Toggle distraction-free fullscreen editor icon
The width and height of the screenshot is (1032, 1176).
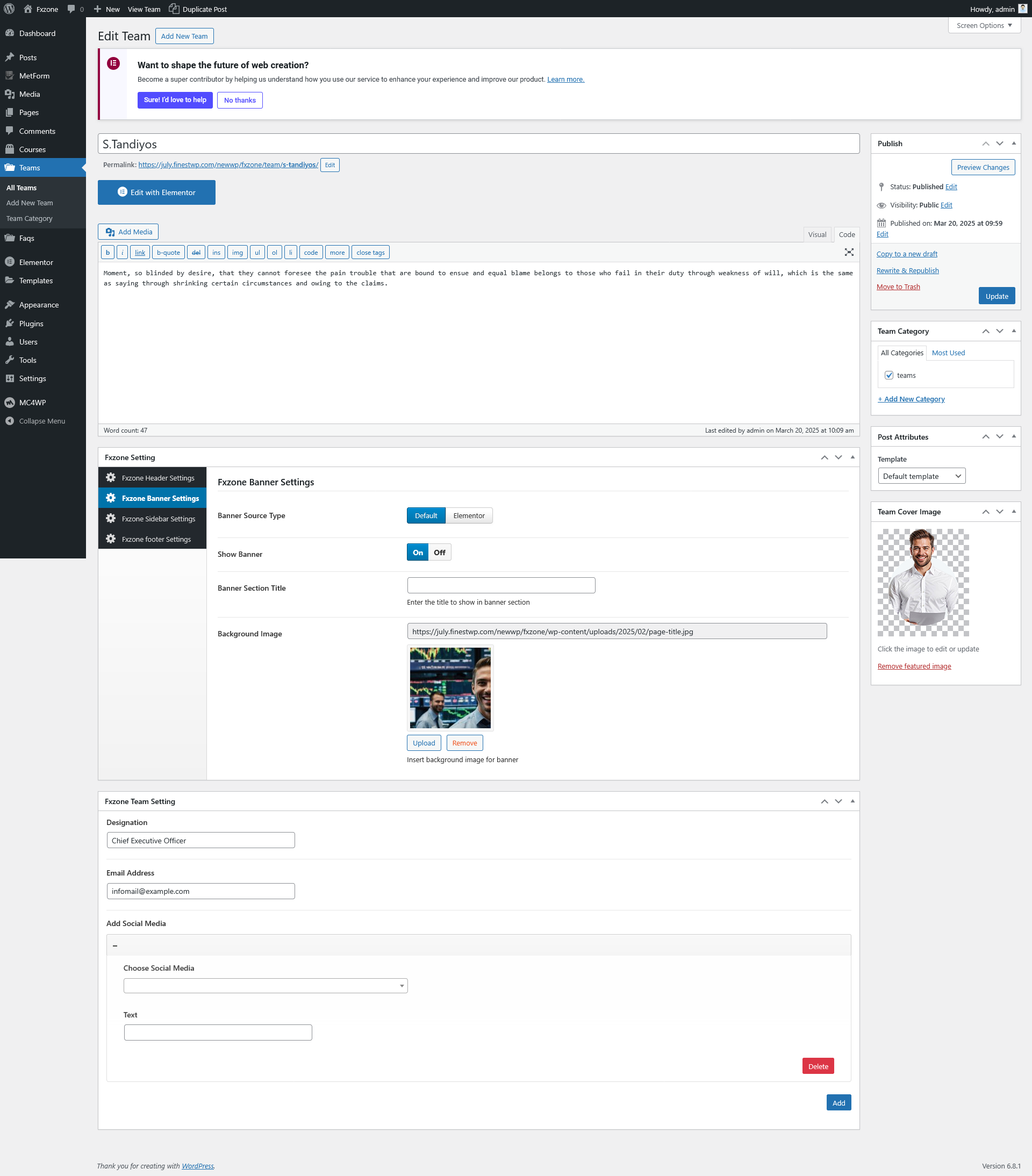[849, 252]
